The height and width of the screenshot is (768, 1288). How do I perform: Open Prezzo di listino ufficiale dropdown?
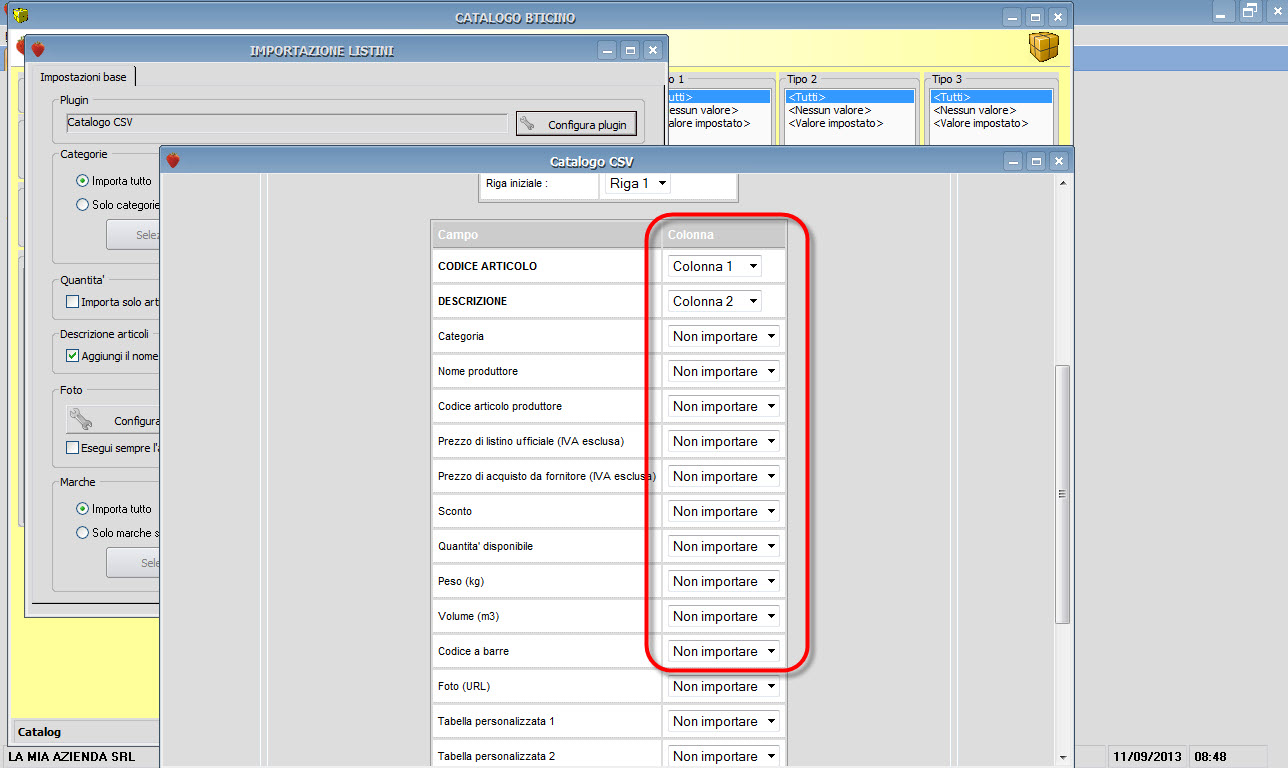point(723,441)
